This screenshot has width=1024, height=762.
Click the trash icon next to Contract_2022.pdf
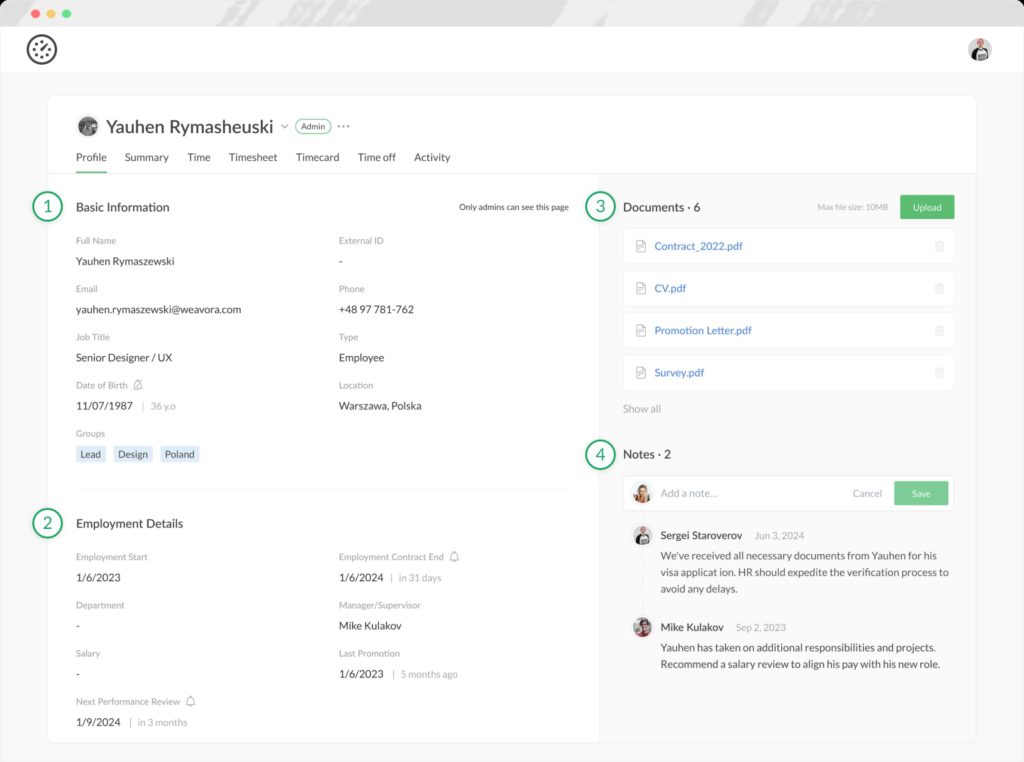click(939, 246)
